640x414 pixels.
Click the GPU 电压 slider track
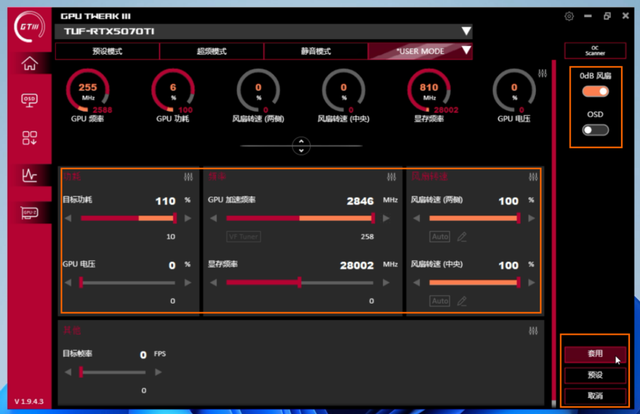(128, 283)
